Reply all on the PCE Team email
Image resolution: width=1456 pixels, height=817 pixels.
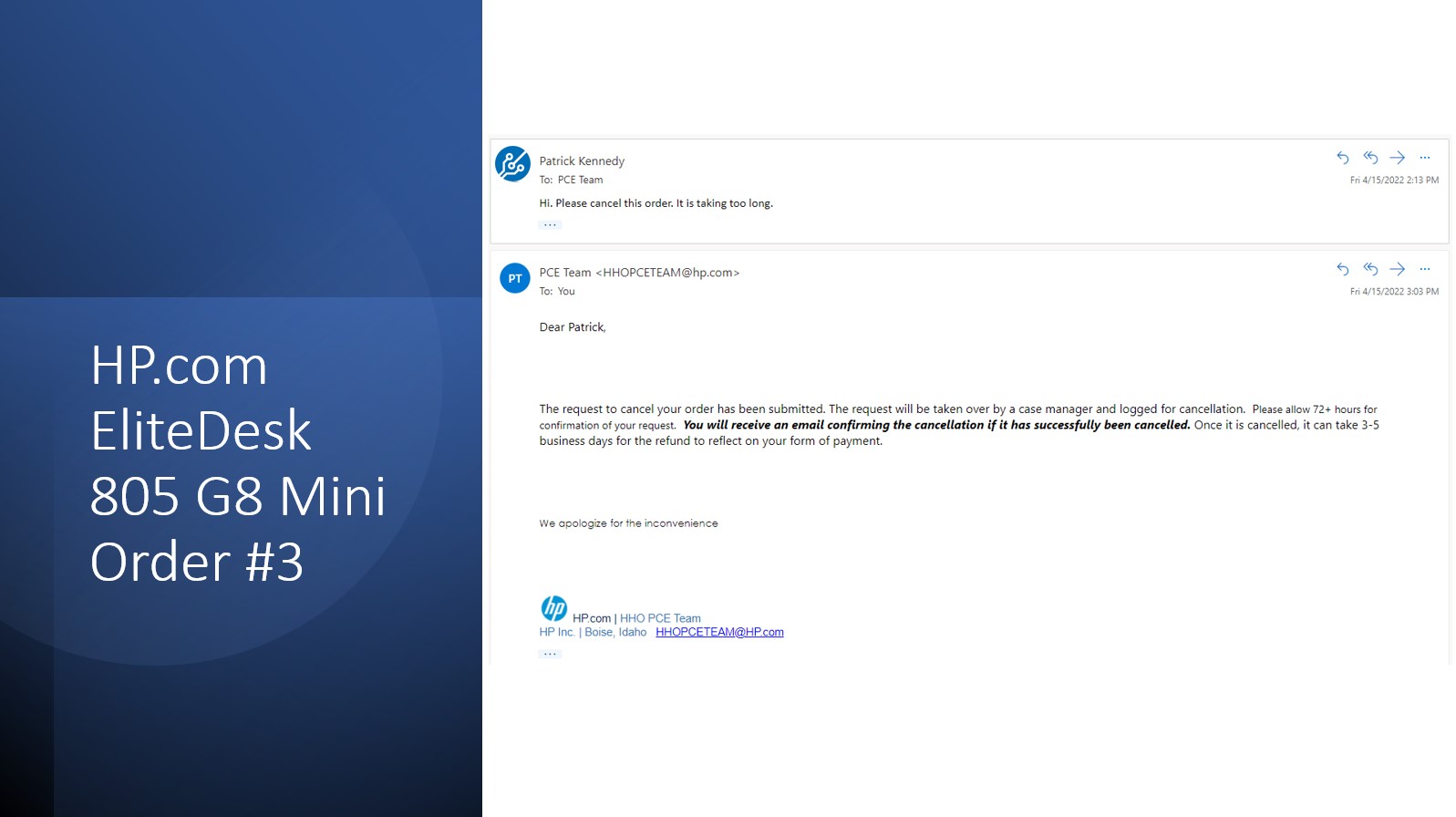point(1370,269)
